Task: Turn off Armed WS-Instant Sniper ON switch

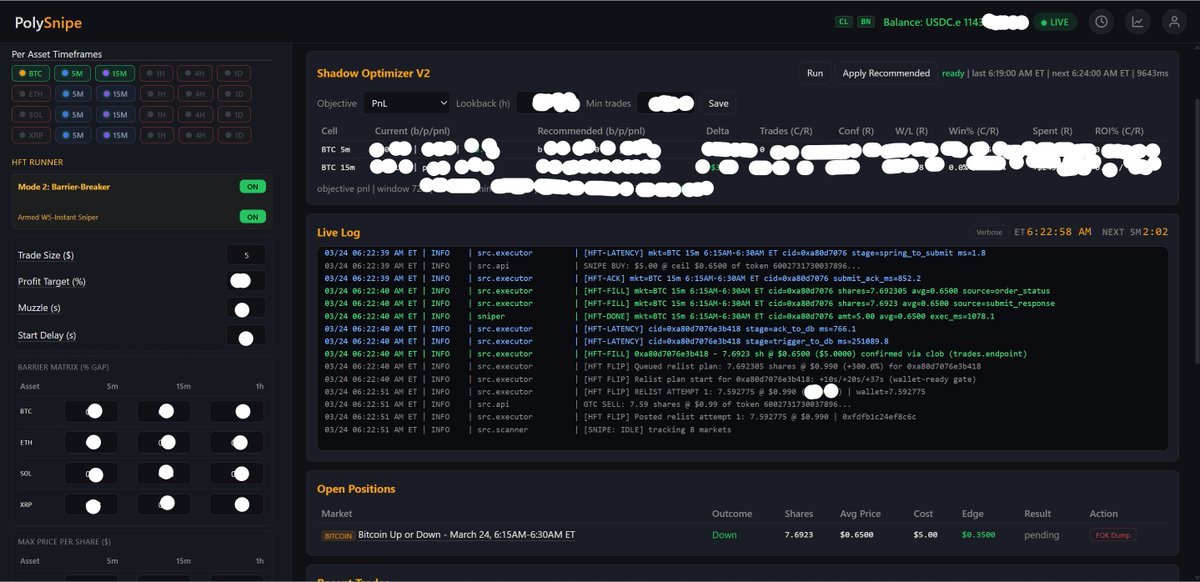Action: point(252,216)
